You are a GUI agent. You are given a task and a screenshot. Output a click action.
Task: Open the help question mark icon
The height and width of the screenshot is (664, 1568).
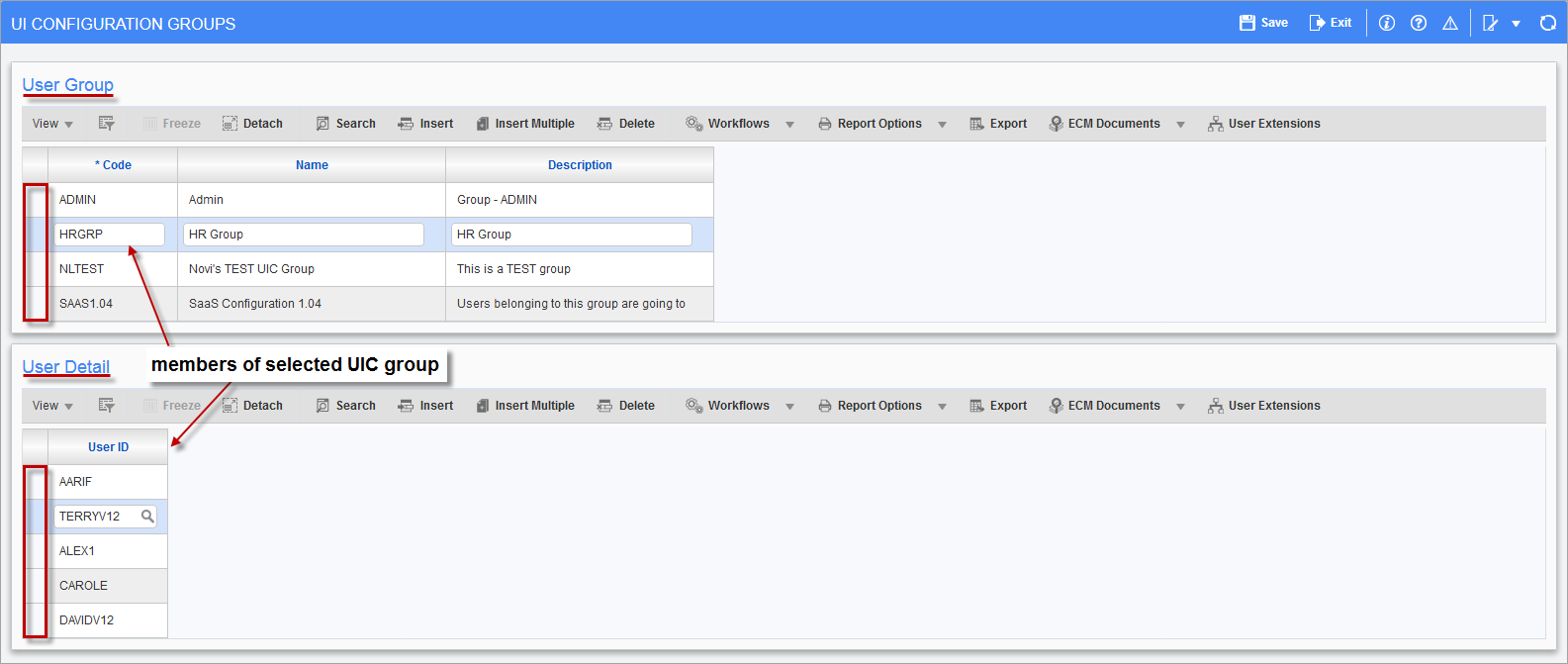[x=1419, y=23]
